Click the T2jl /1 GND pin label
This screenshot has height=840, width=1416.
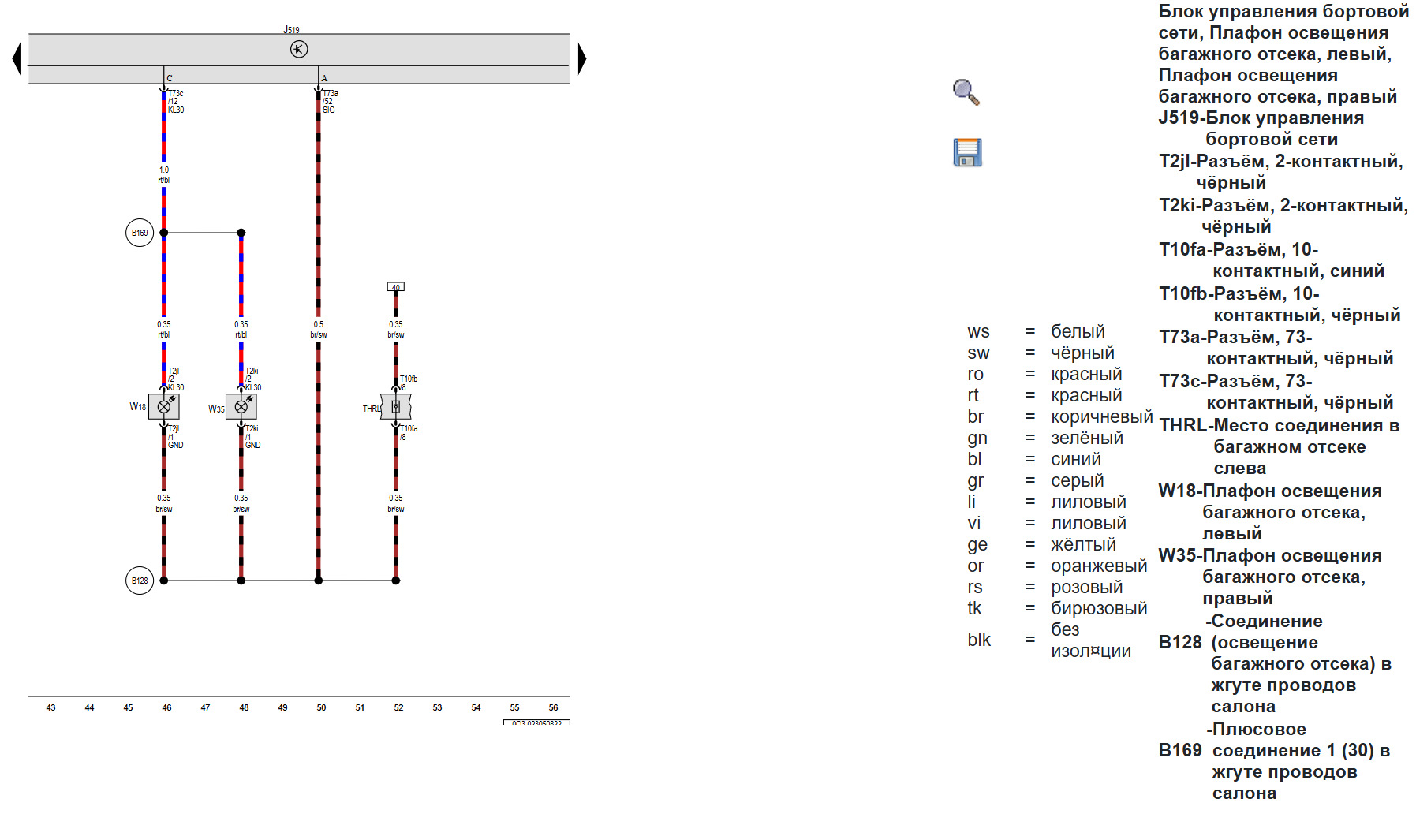tap(175, 437)
